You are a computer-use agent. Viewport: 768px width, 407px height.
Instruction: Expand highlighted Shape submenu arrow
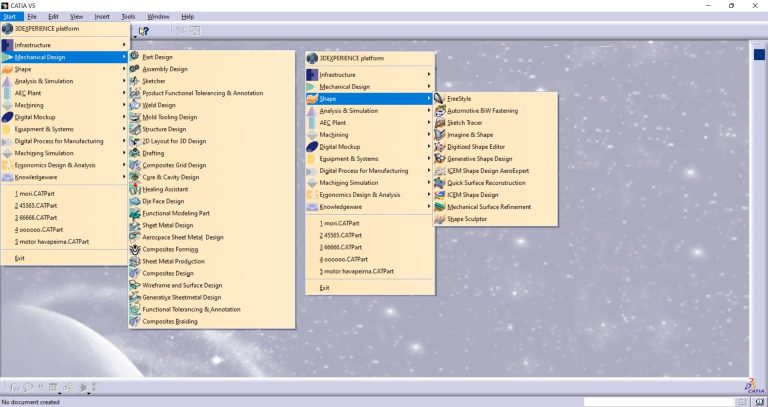[x=429, y=98]
